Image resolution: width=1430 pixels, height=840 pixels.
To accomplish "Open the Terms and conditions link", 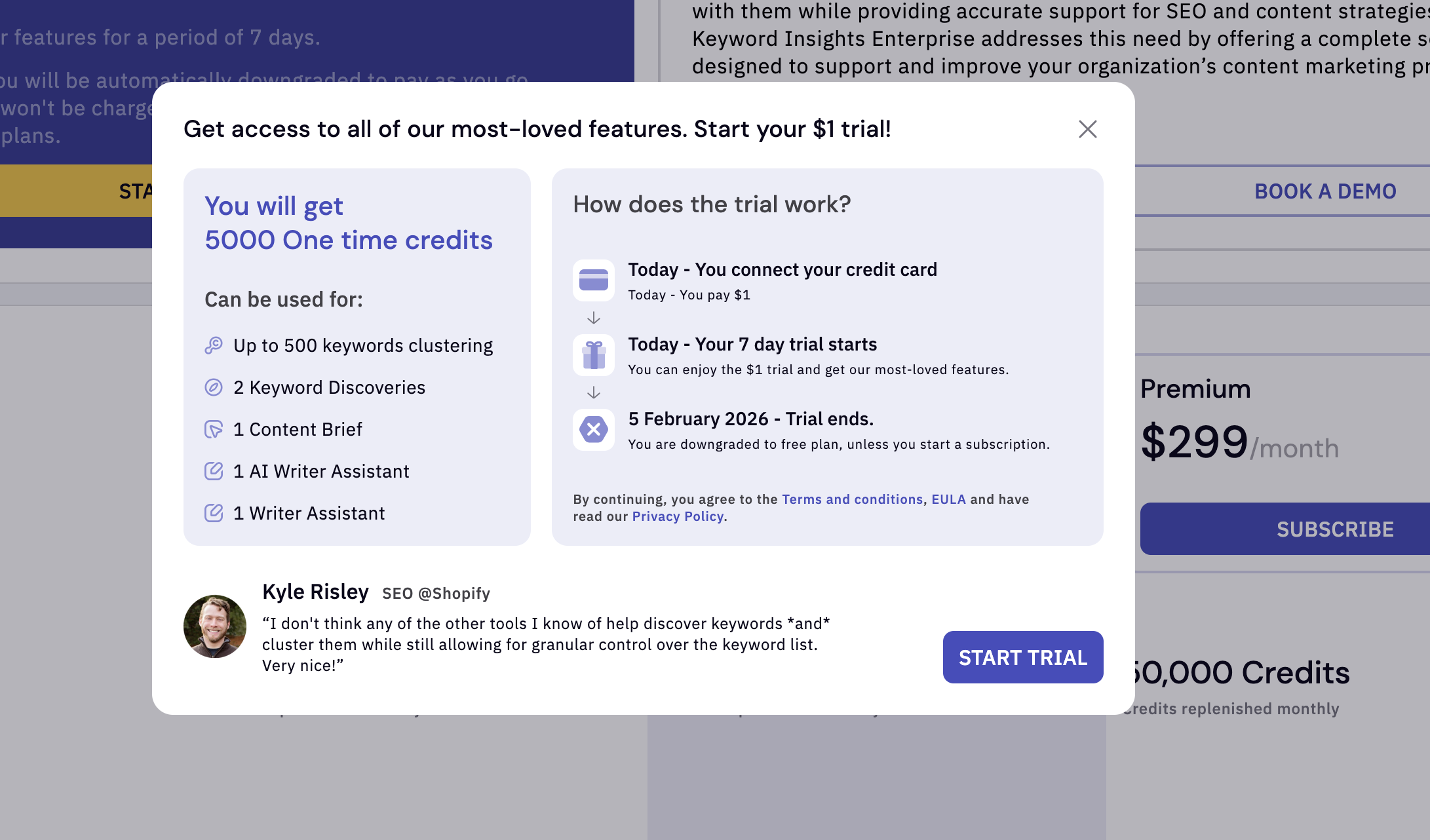I will click(x=852, y=499).
